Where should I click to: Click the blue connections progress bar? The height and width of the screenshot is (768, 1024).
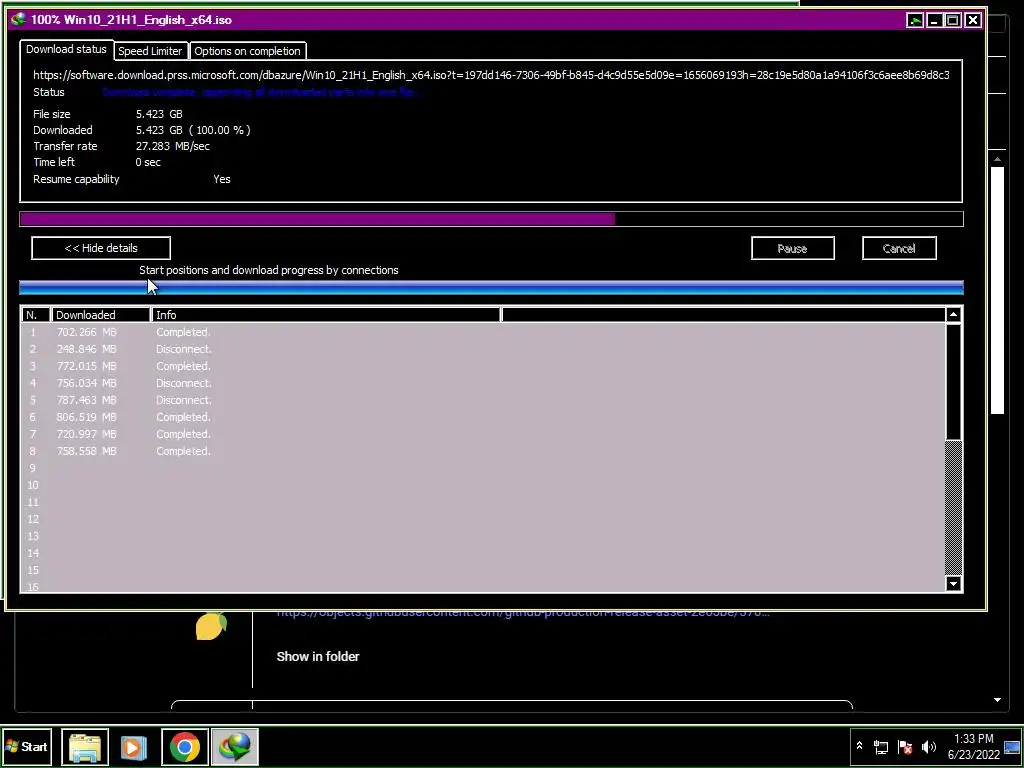pyautogui.click(x=491, y=287)
